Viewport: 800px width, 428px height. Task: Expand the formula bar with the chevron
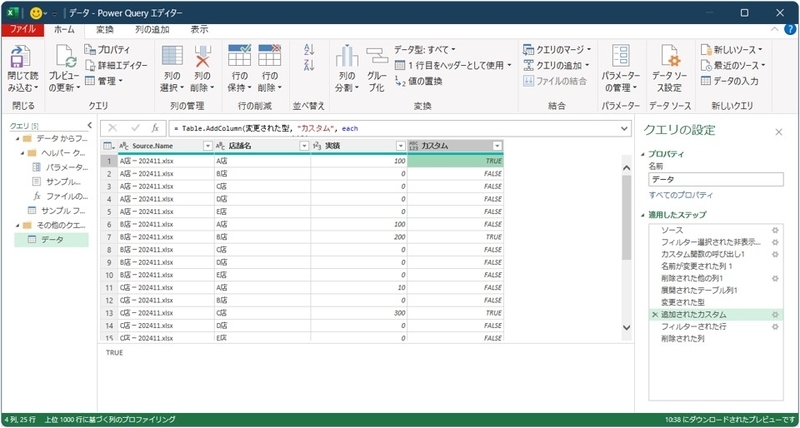pyautogui.click(x=624, y=129)
